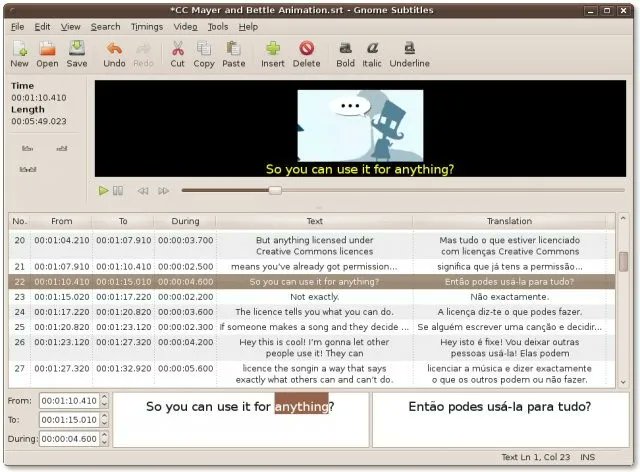Open the File menu

click(x=17, y=27)
